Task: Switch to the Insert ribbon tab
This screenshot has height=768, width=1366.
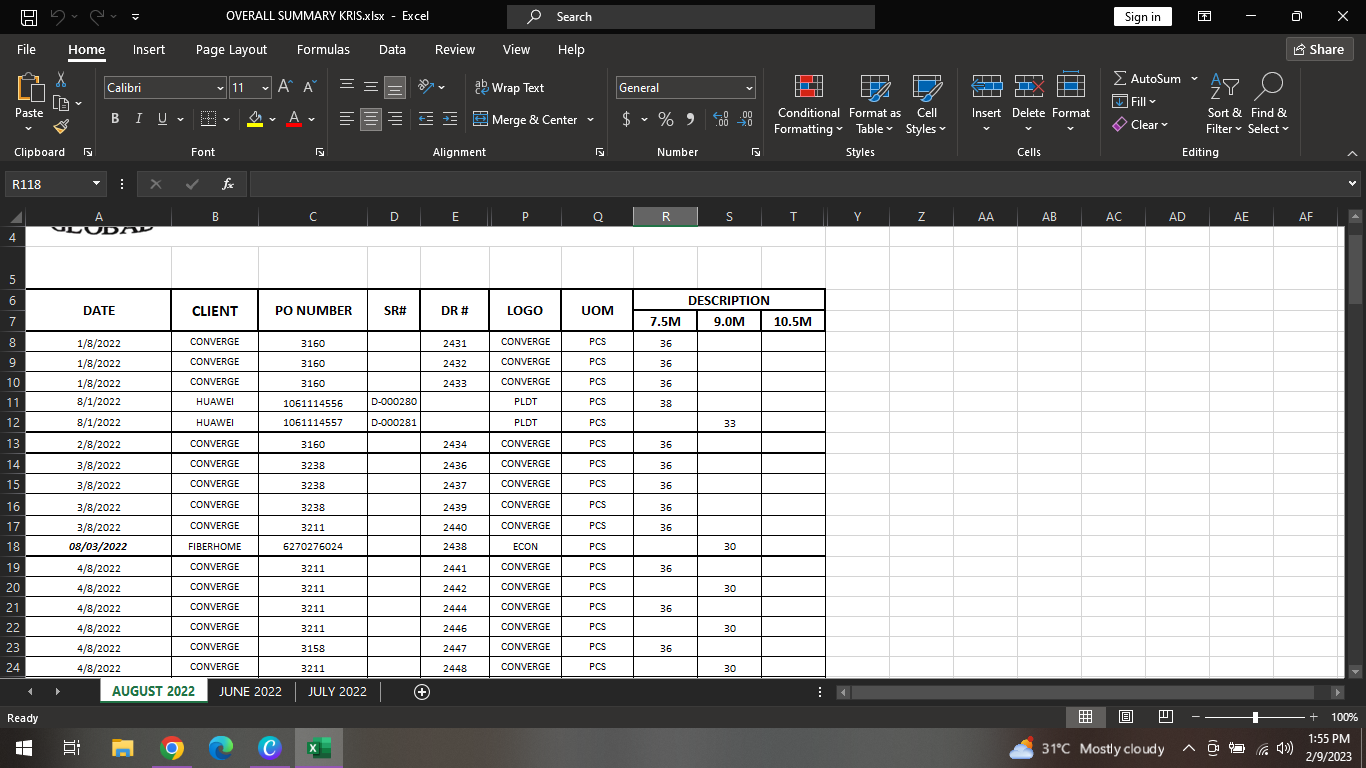Action: pyautogui.click(x=149, y=49)
